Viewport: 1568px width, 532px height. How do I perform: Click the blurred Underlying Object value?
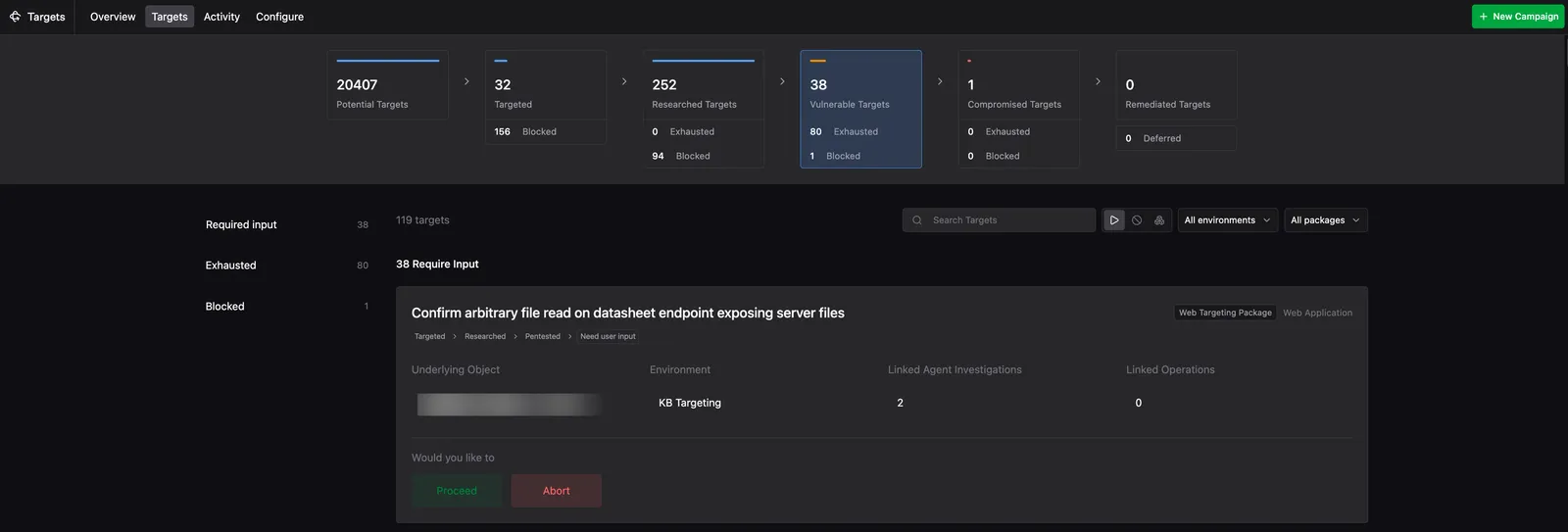(509, 404)
